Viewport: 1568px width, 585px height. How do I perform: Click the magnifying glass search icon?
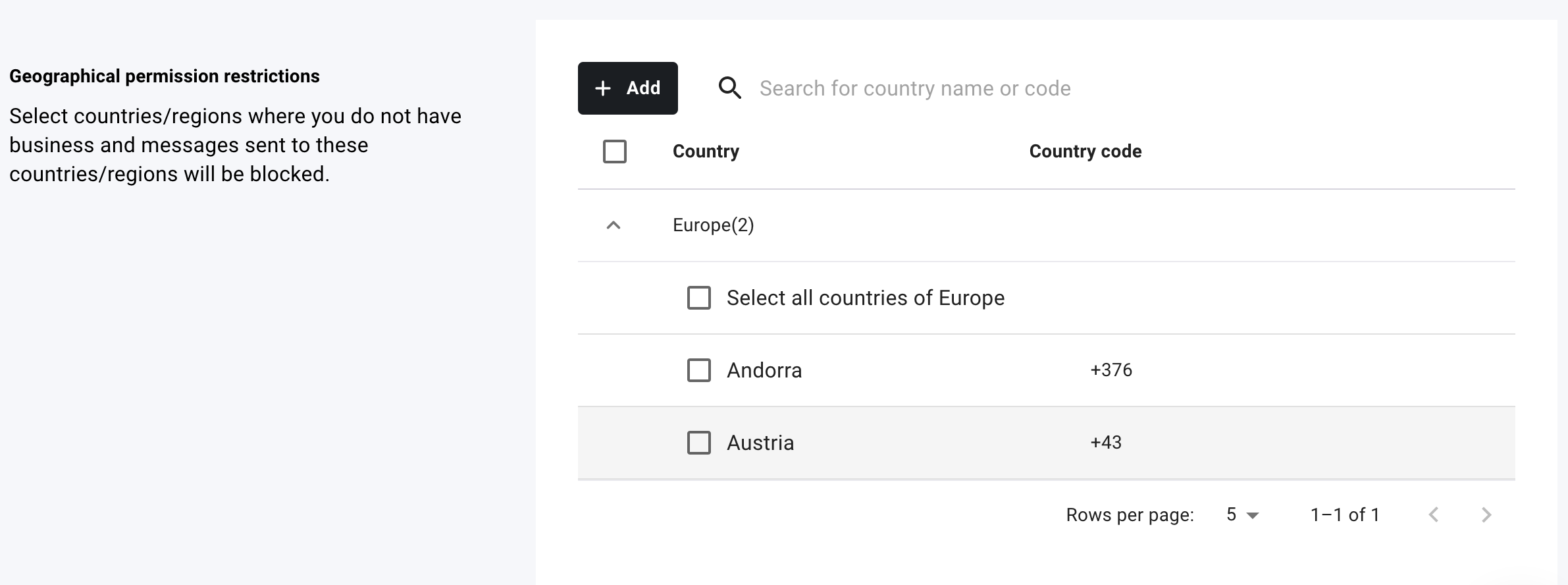(729, 88)
